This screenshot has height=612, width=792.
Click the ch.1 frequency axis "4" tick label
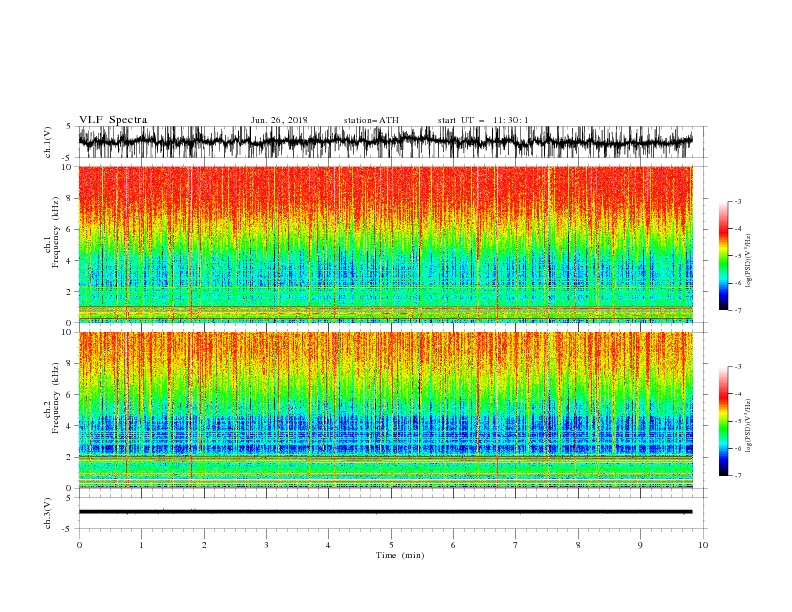(x=69, y=261)
